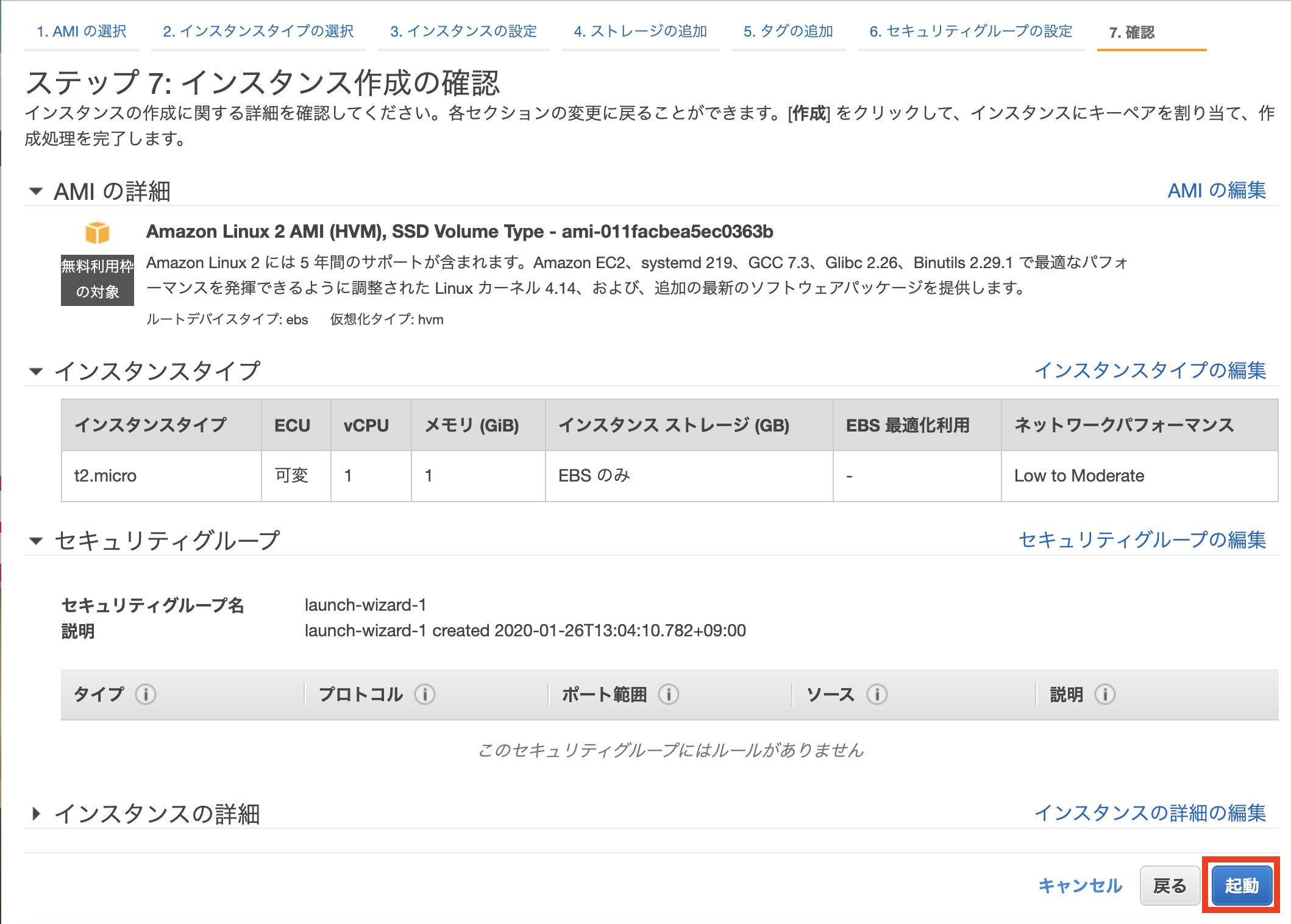The width and height of the screenshot is (1291, 924).
Task: Click the EBS のみ storage cell
Action: coord(689,476)
